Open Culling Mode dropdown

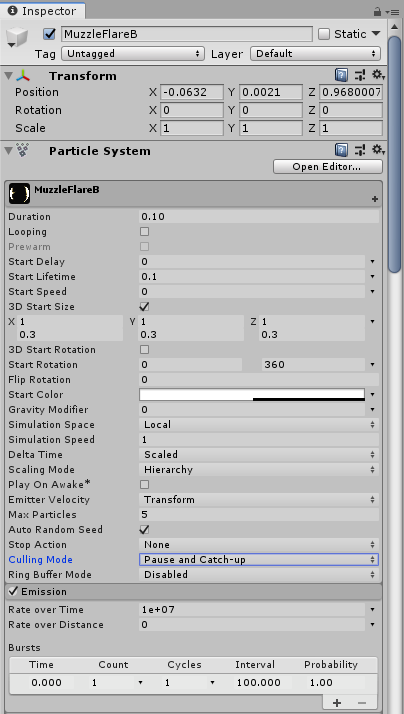[258, 560]
